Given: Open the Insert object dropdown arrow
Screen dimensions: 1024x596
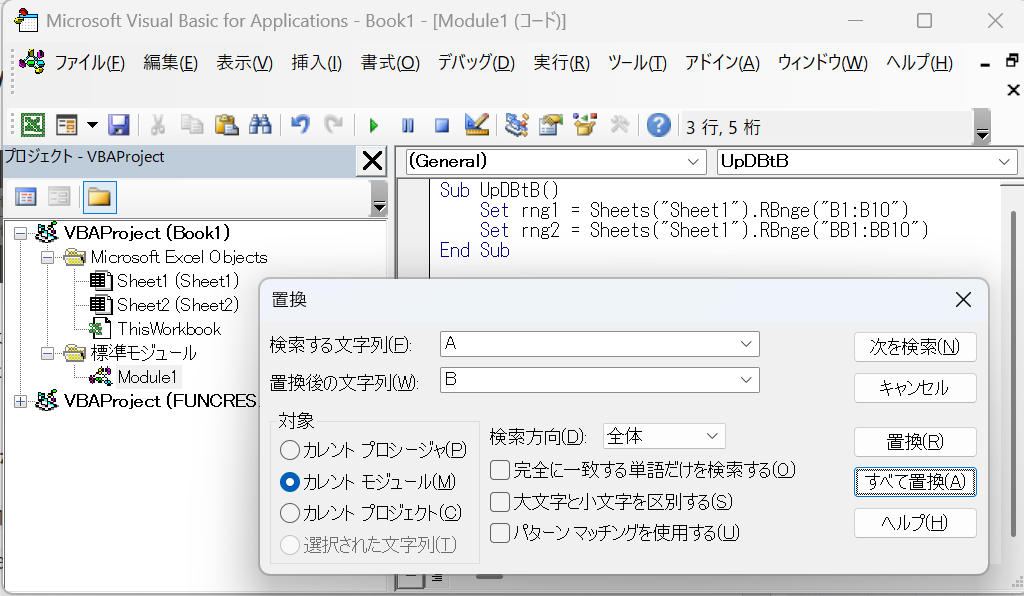Looking at the screenshot, I should point(92,124).
